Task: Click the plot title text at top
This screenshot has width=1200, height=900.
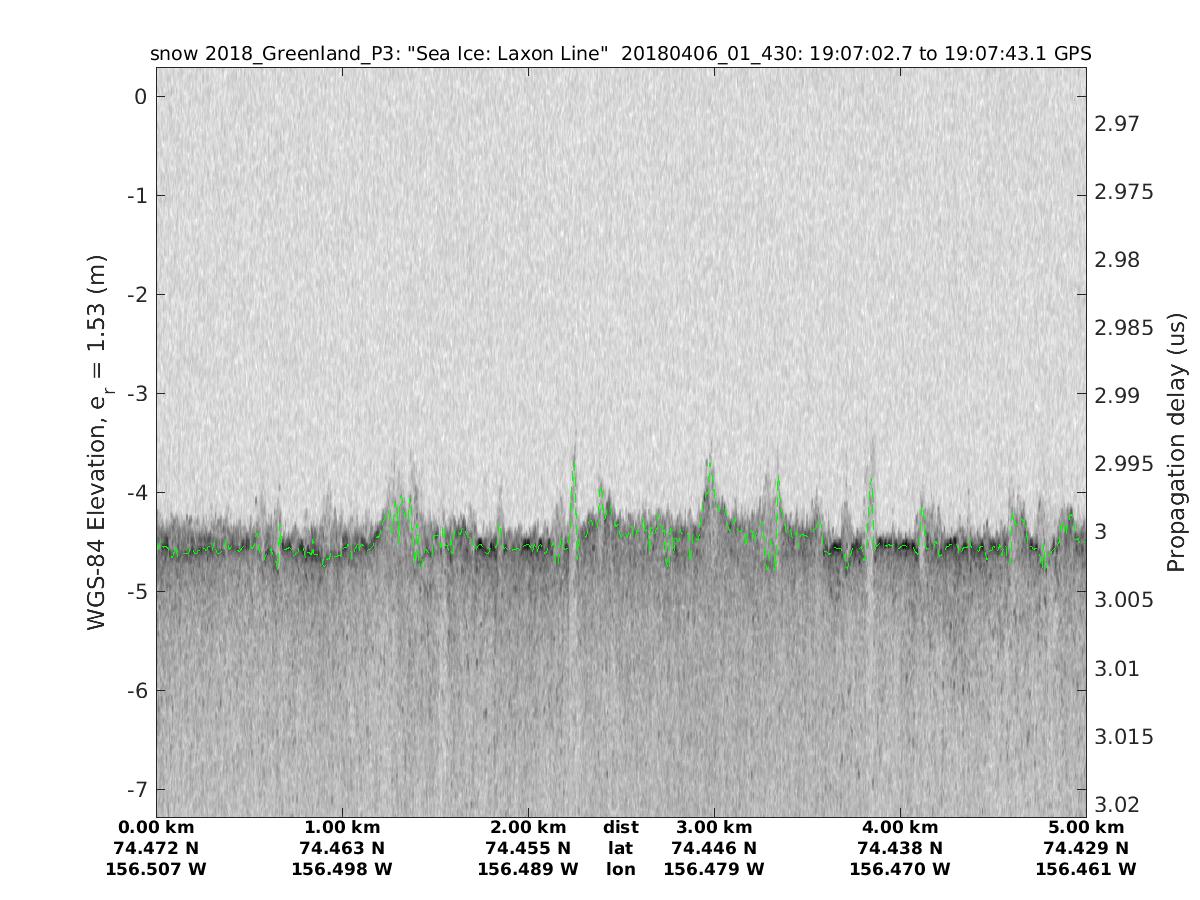Action: pyautogui.click(x=620, y=53)
